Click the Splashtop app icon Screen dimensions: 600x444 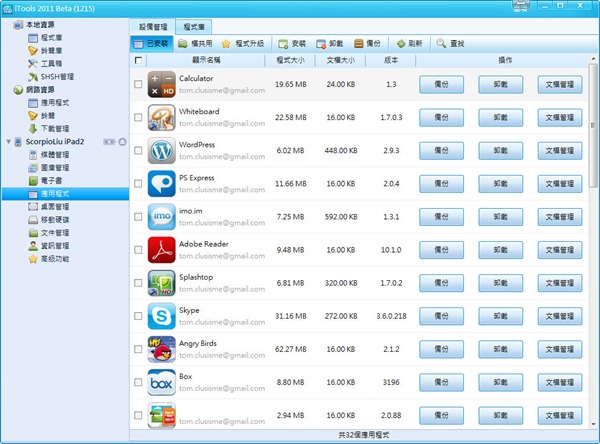point(161,283)
